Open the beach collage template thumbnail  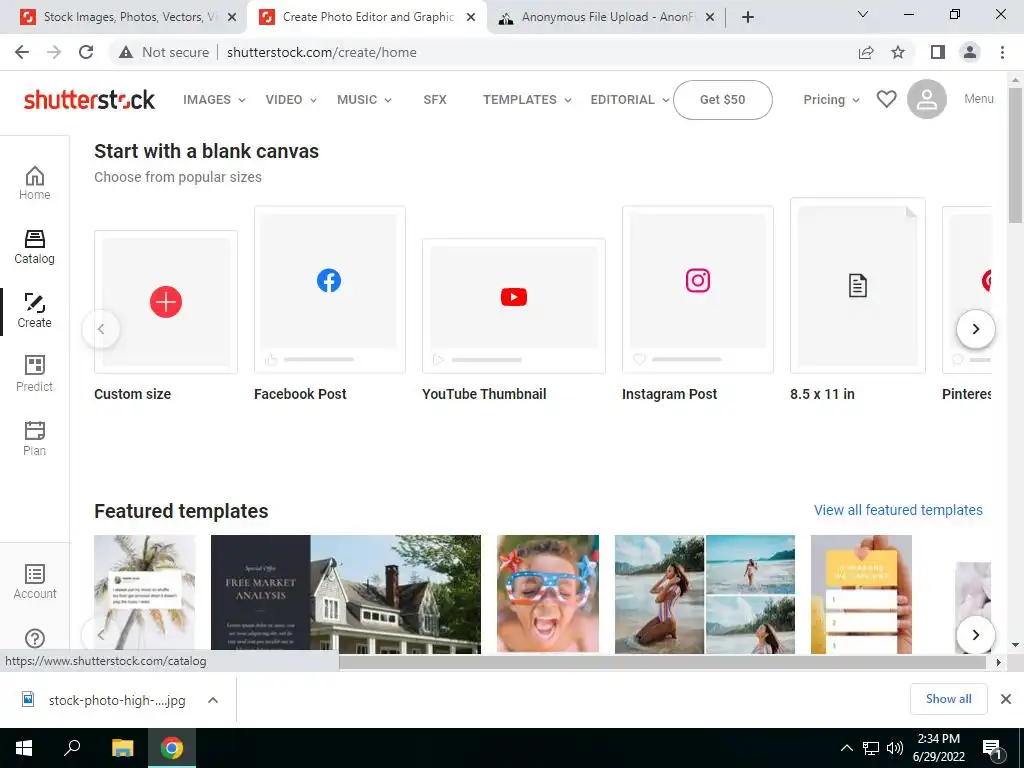[705, 594]
